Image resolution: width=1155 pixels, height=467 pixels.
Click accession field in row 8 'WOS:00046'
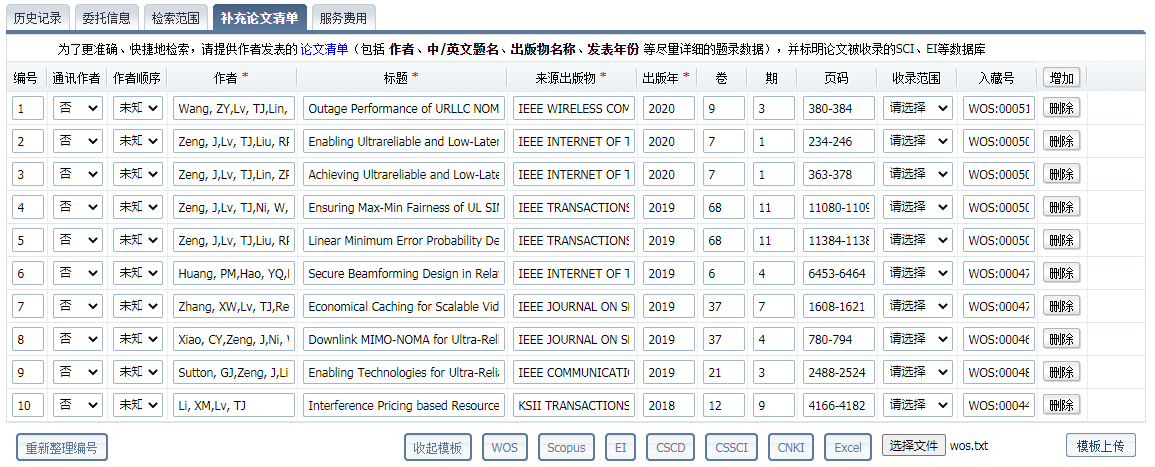[999, 339]
